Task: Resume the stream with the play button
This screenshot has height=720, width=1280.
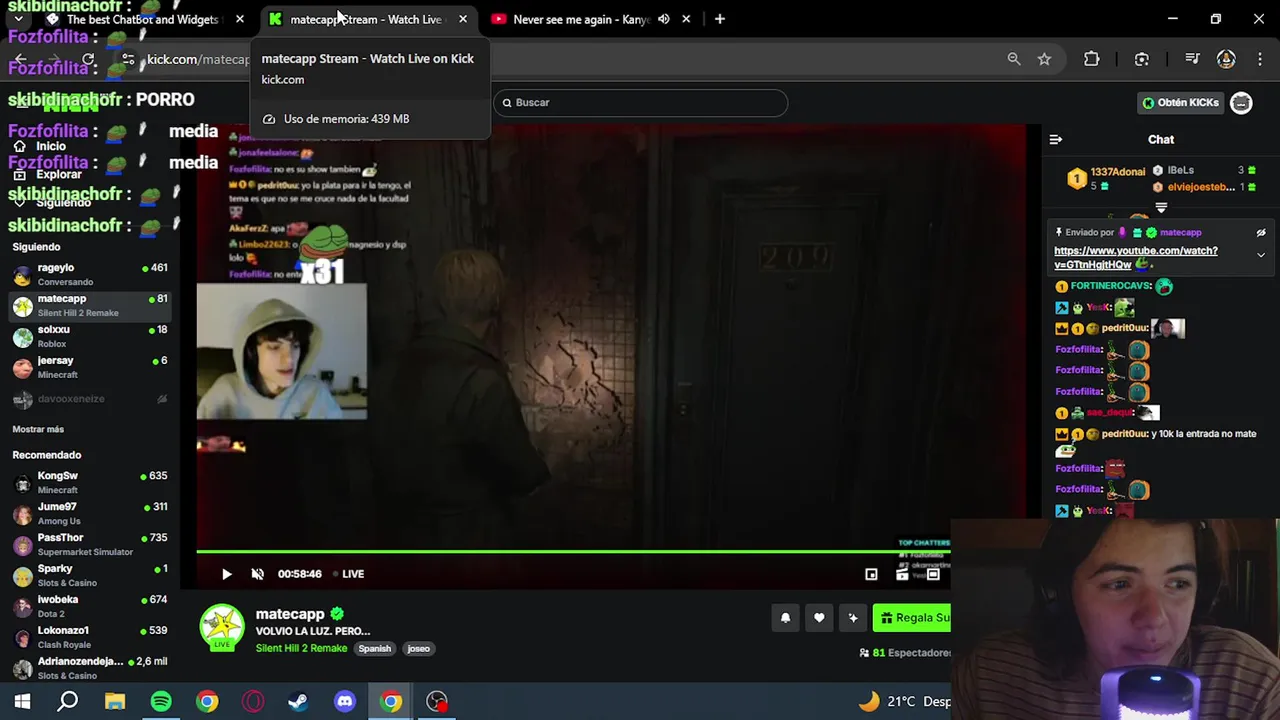Action: click(226, 574)
